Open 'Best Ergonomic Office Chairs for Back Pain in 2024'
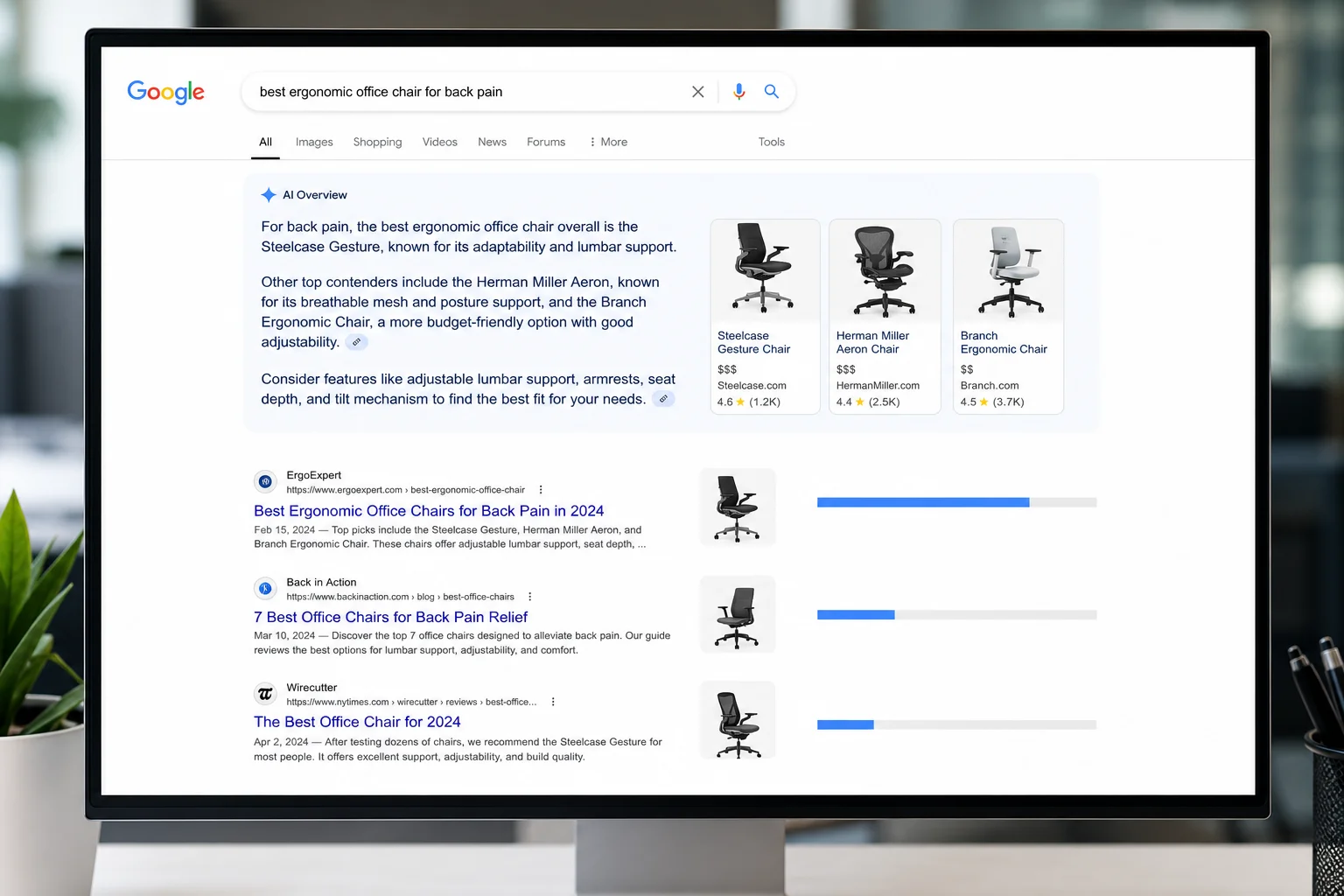 (429, 511)
